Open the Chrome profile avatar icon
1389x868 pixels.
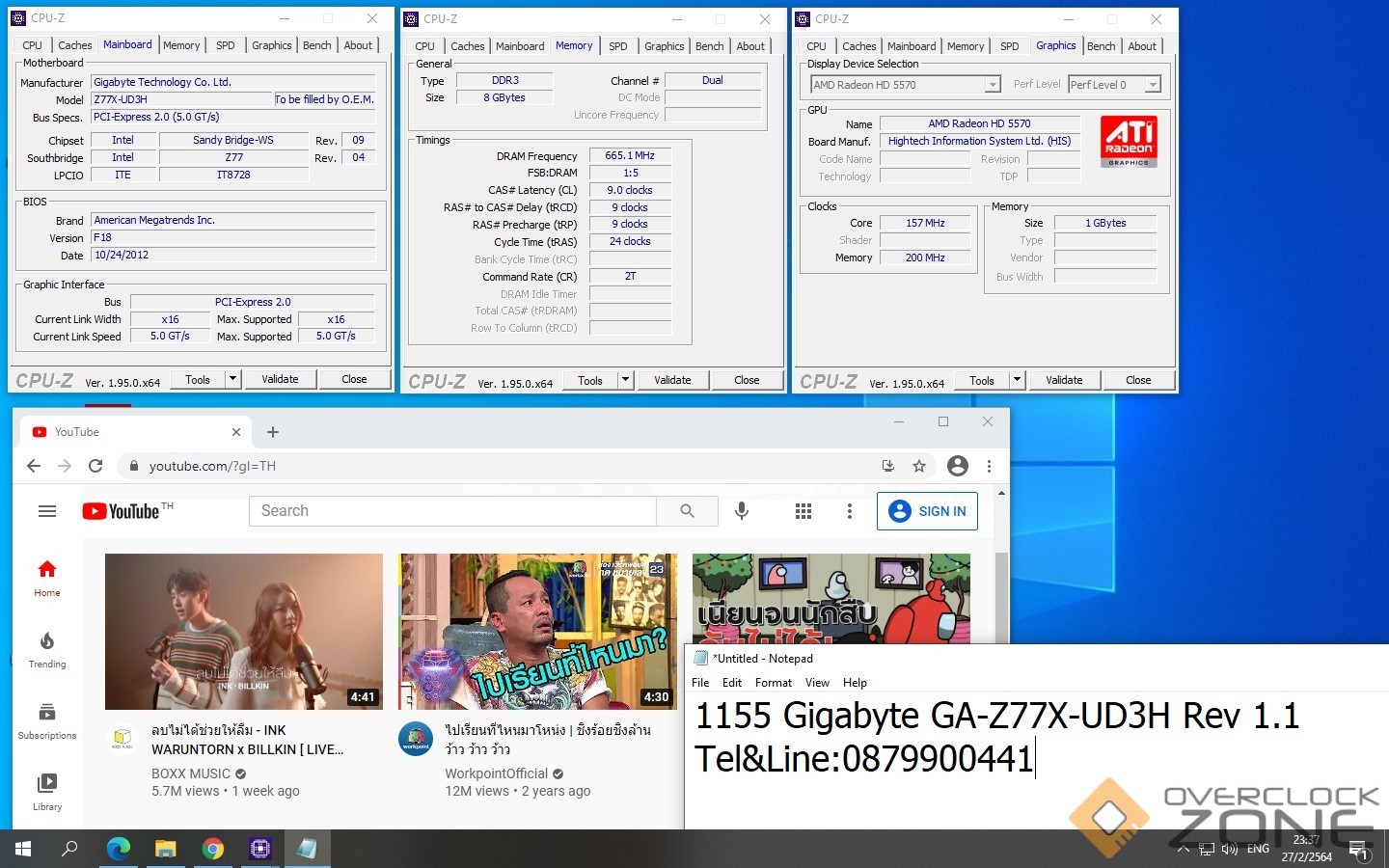click(x=957, y=466)
